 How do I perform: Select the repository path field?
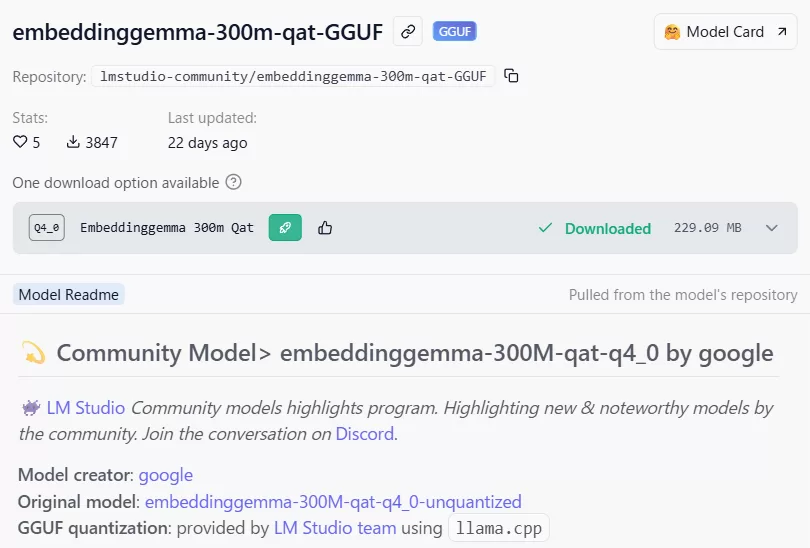pyautogui.click(x=293, y=76)
